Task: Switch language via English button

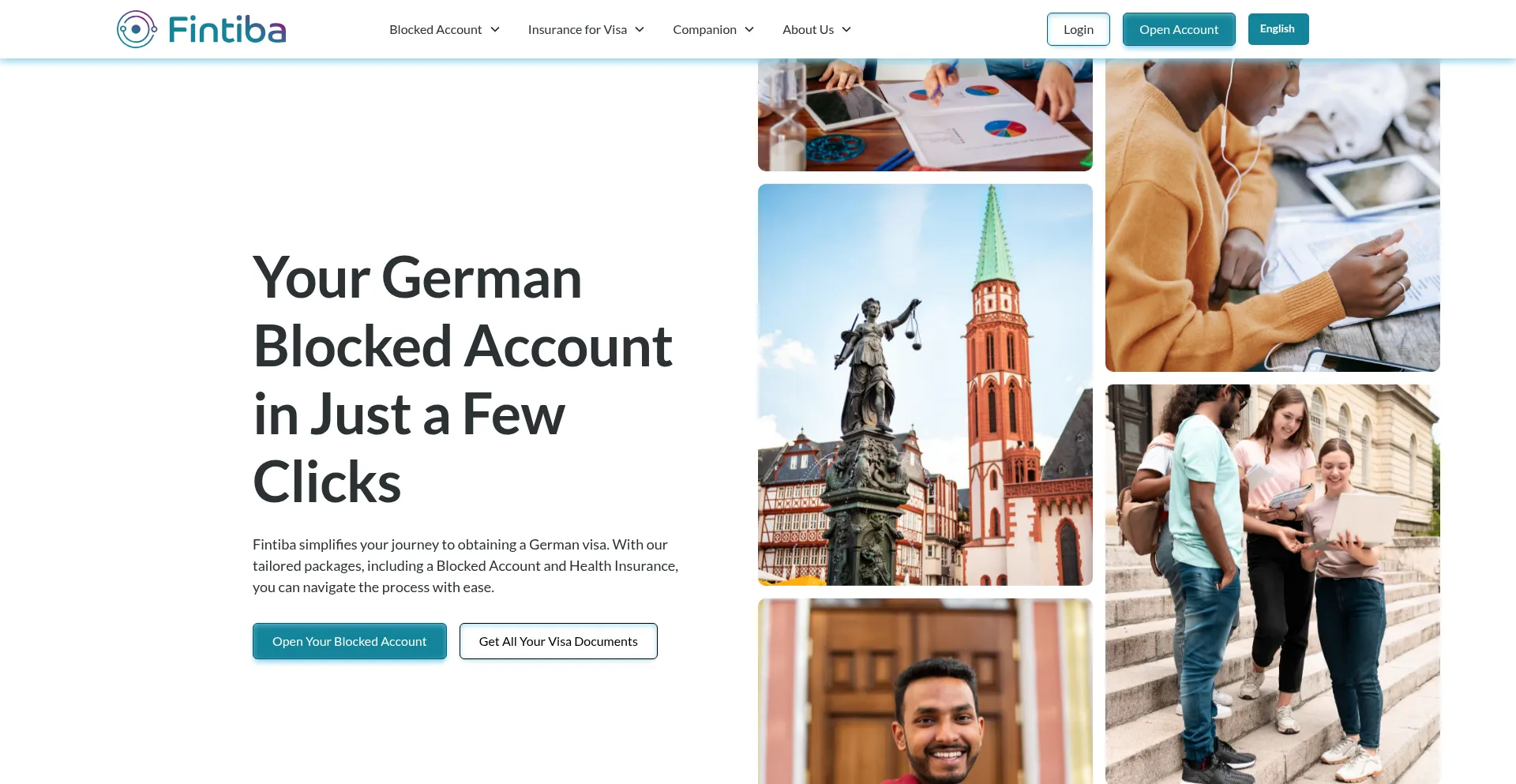Action: 1278,29
